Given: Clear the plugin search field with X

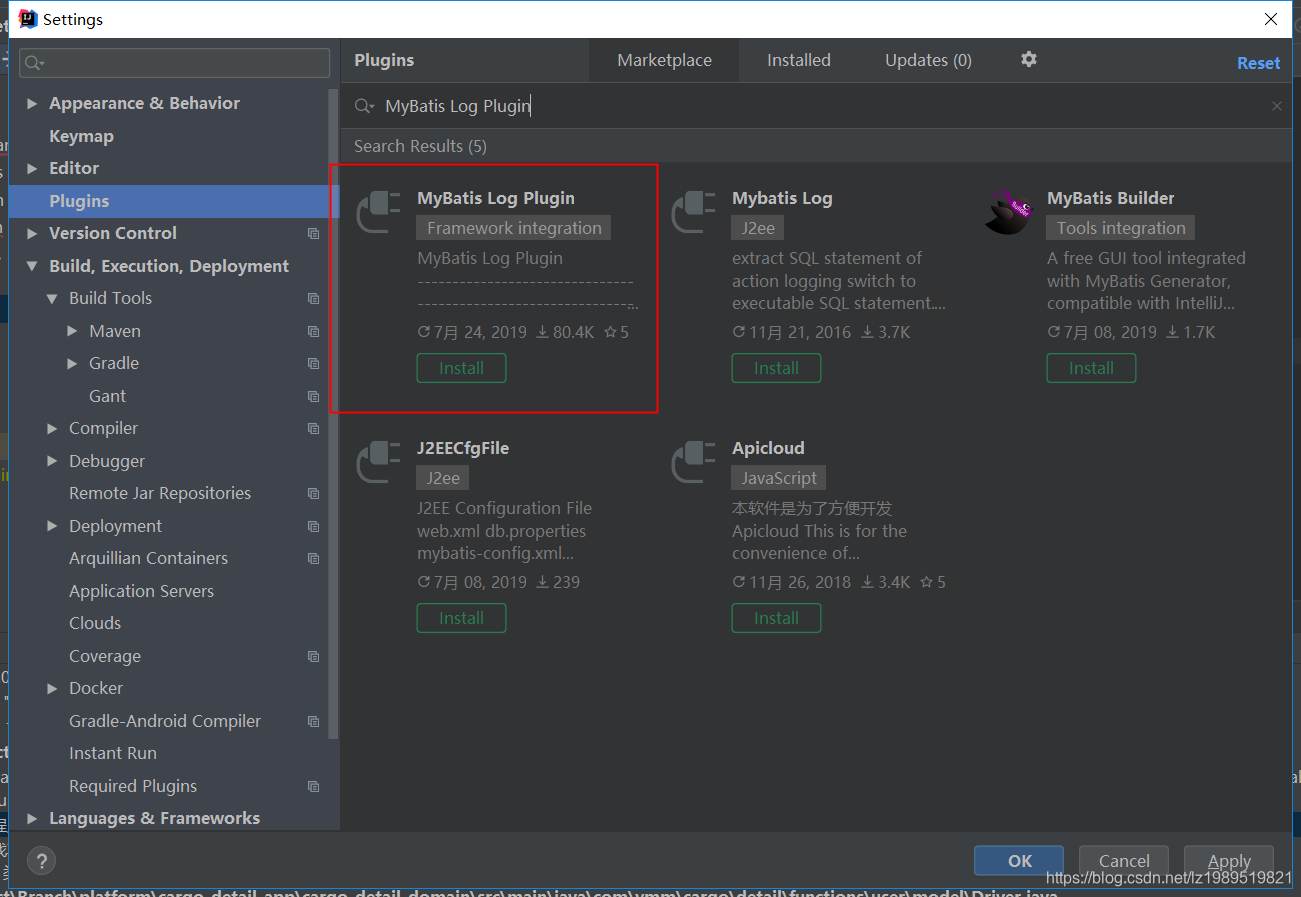Looking at the screenshot, I should pos(1276,106).
